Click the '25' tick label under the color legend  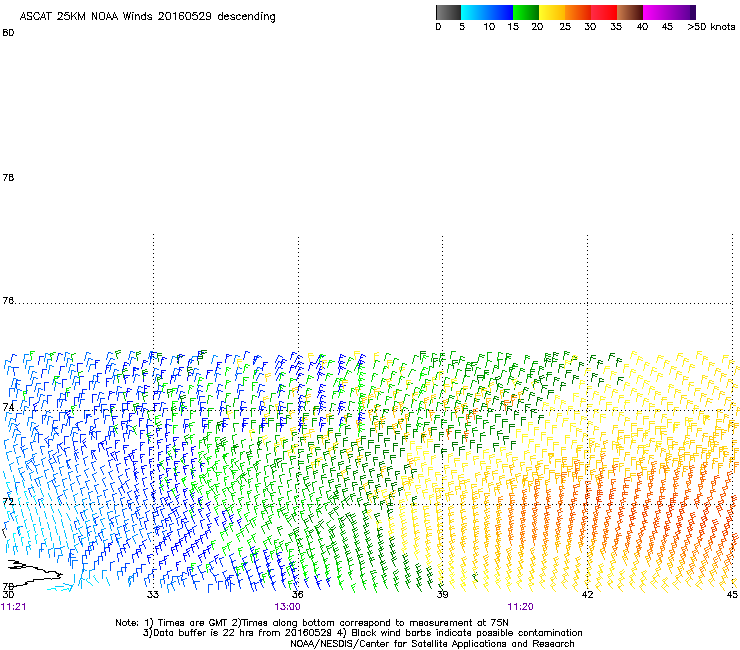click(565, 27)
